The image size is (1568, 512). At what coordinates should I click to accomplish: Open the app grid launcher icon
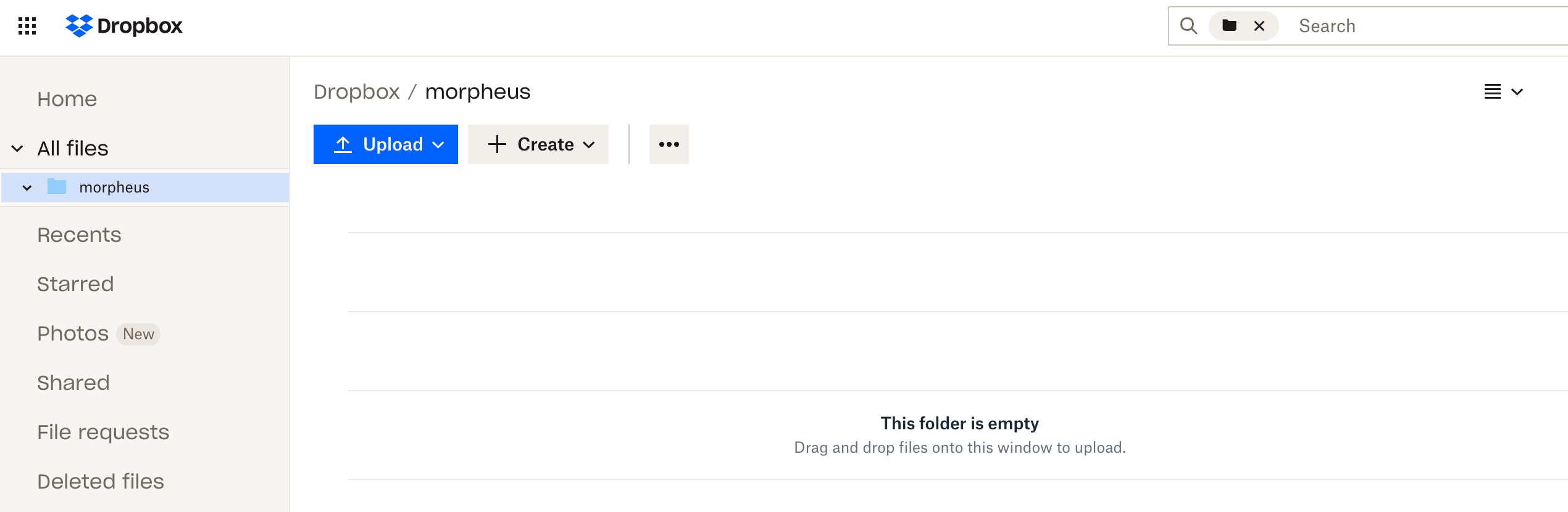27,26
